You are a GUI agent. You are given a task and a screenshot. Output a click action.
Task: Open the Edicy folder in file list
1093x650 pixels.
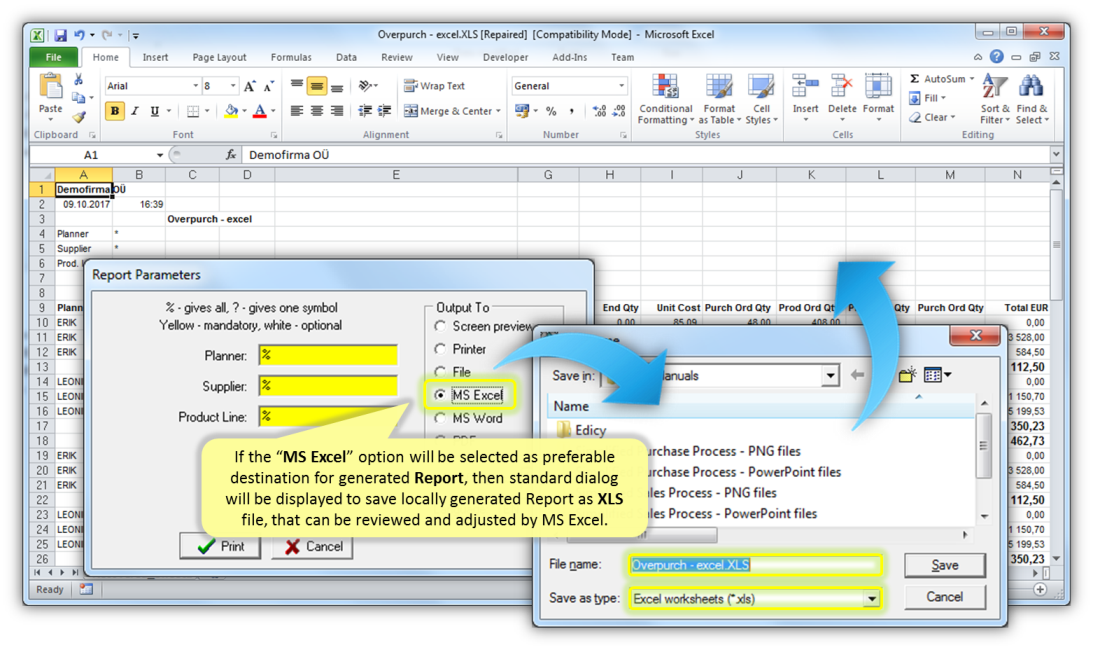(x=581, y=430)
